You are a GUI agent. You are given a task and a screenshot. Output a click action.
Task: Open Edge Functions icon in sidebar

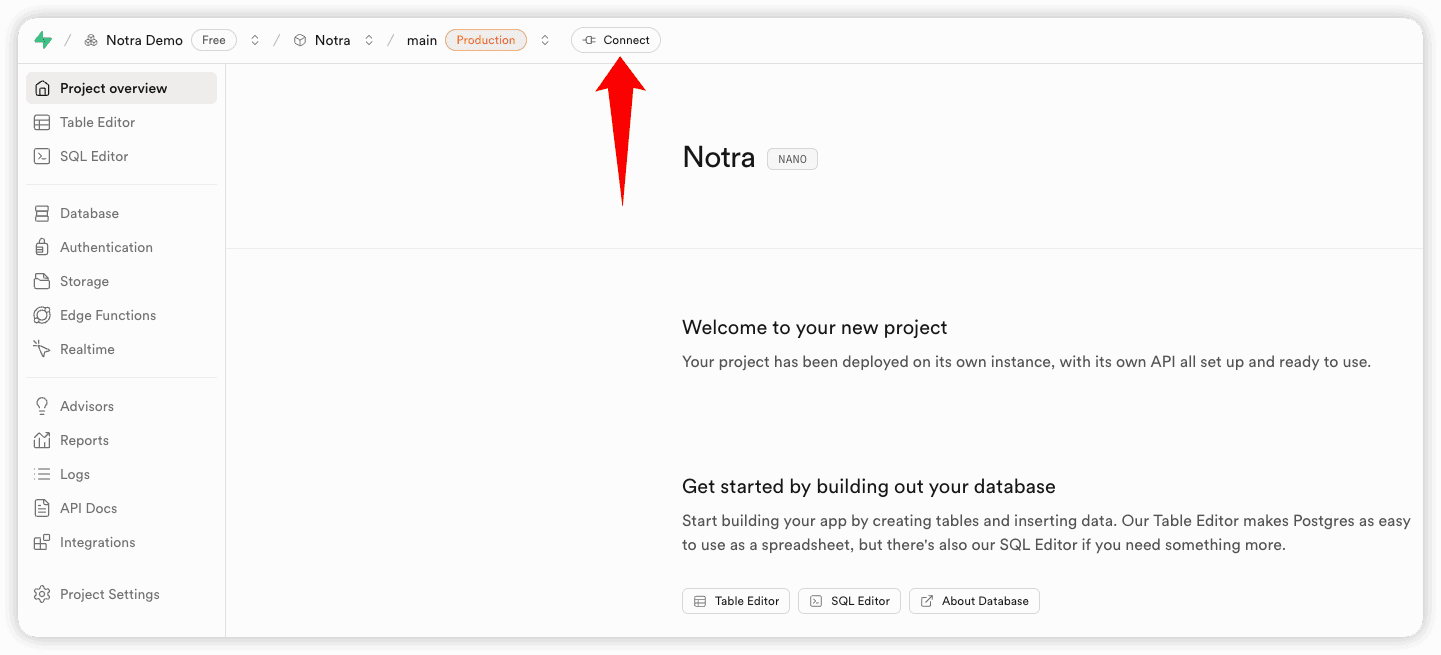coord(42,316)
